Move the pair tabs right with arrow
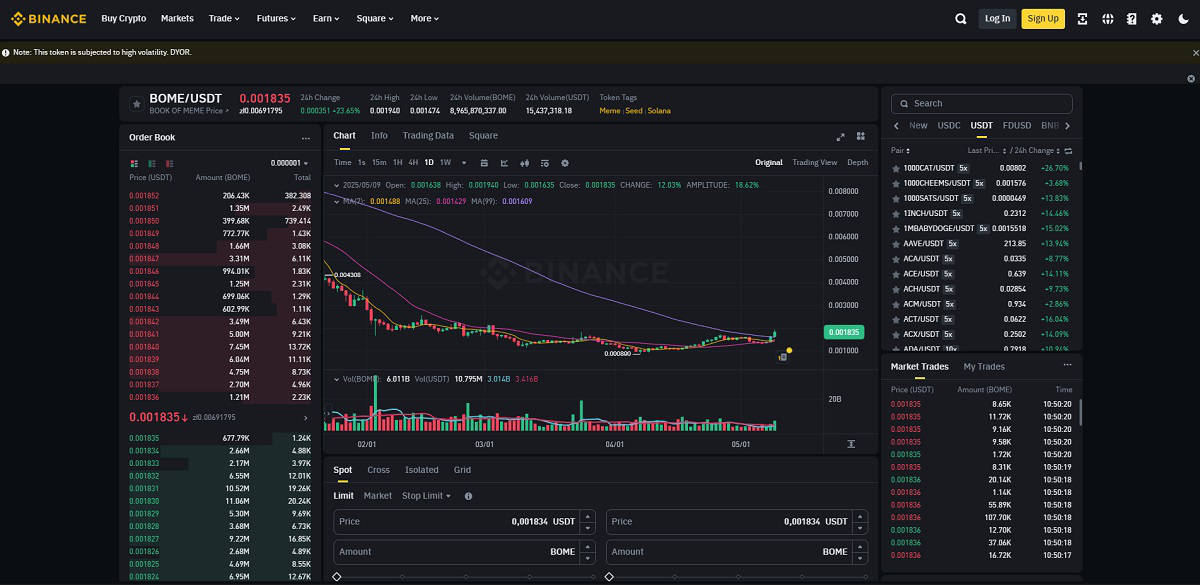This screenshot has height=585, width=1200. (1067, 126)
